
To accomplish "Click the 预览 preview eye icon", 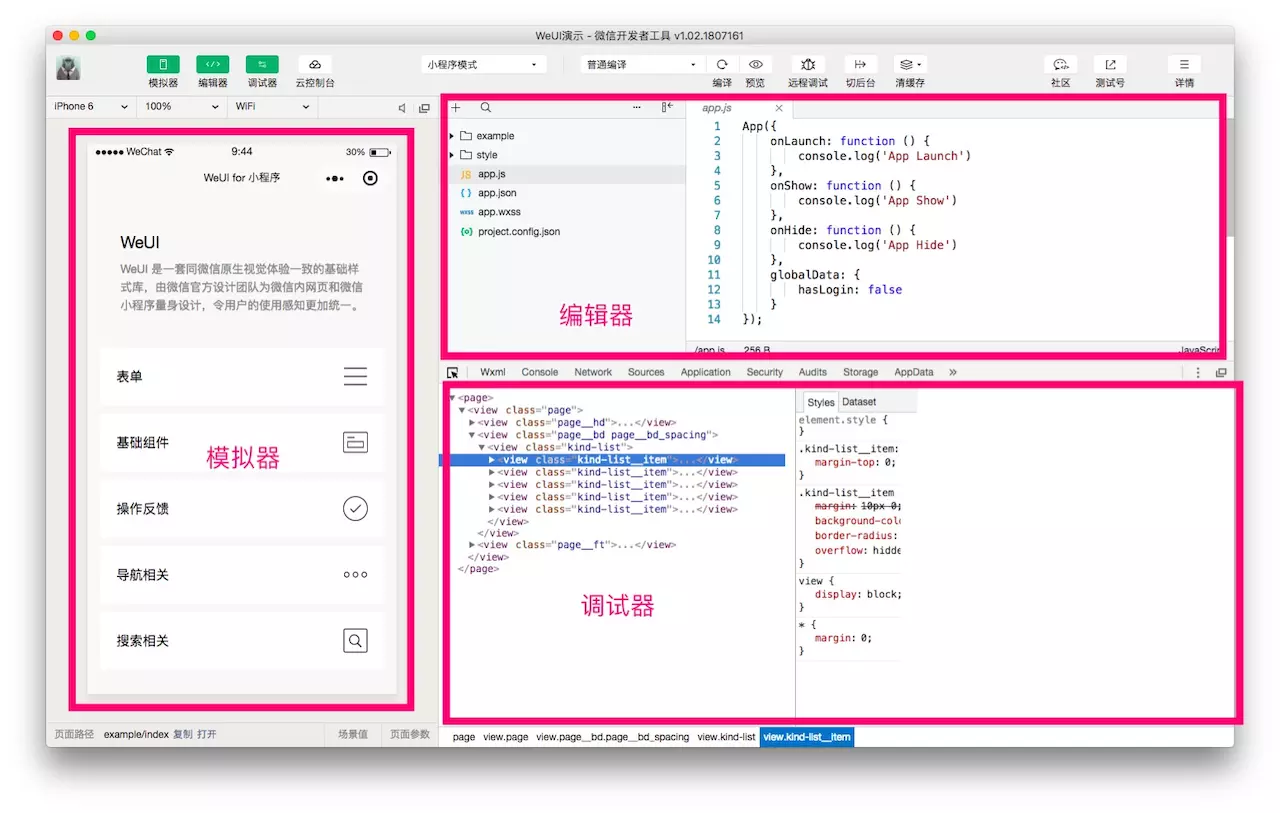I will 756,64.
